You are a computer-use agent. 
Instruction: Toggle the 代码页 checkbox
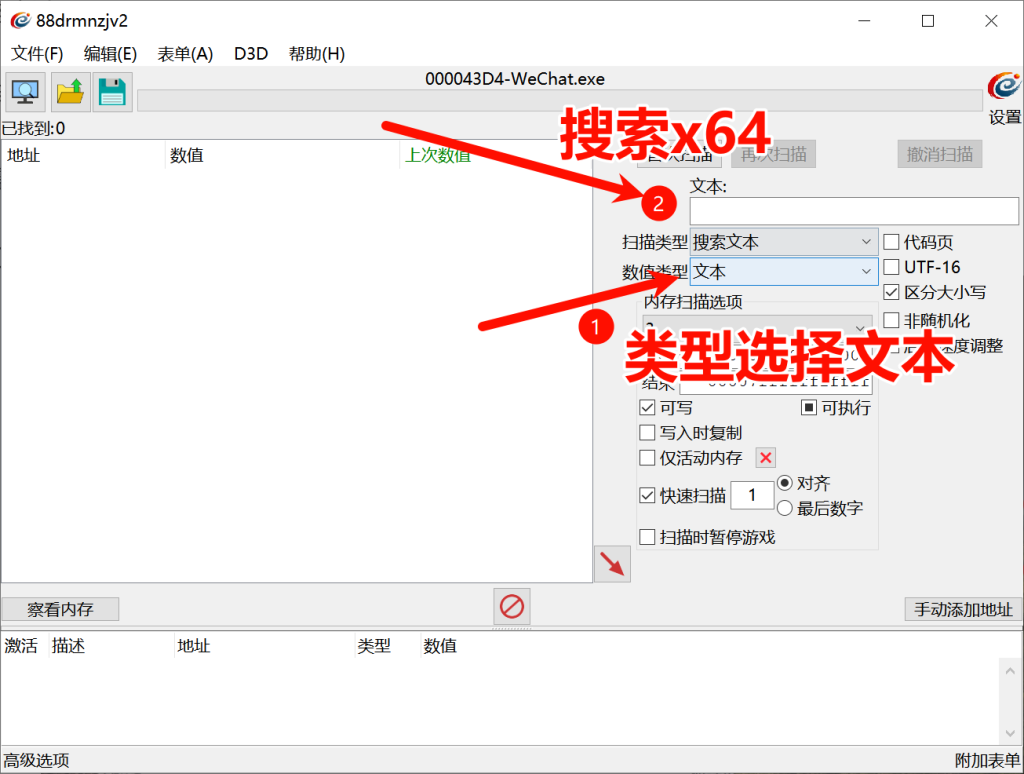click(891, 242)
